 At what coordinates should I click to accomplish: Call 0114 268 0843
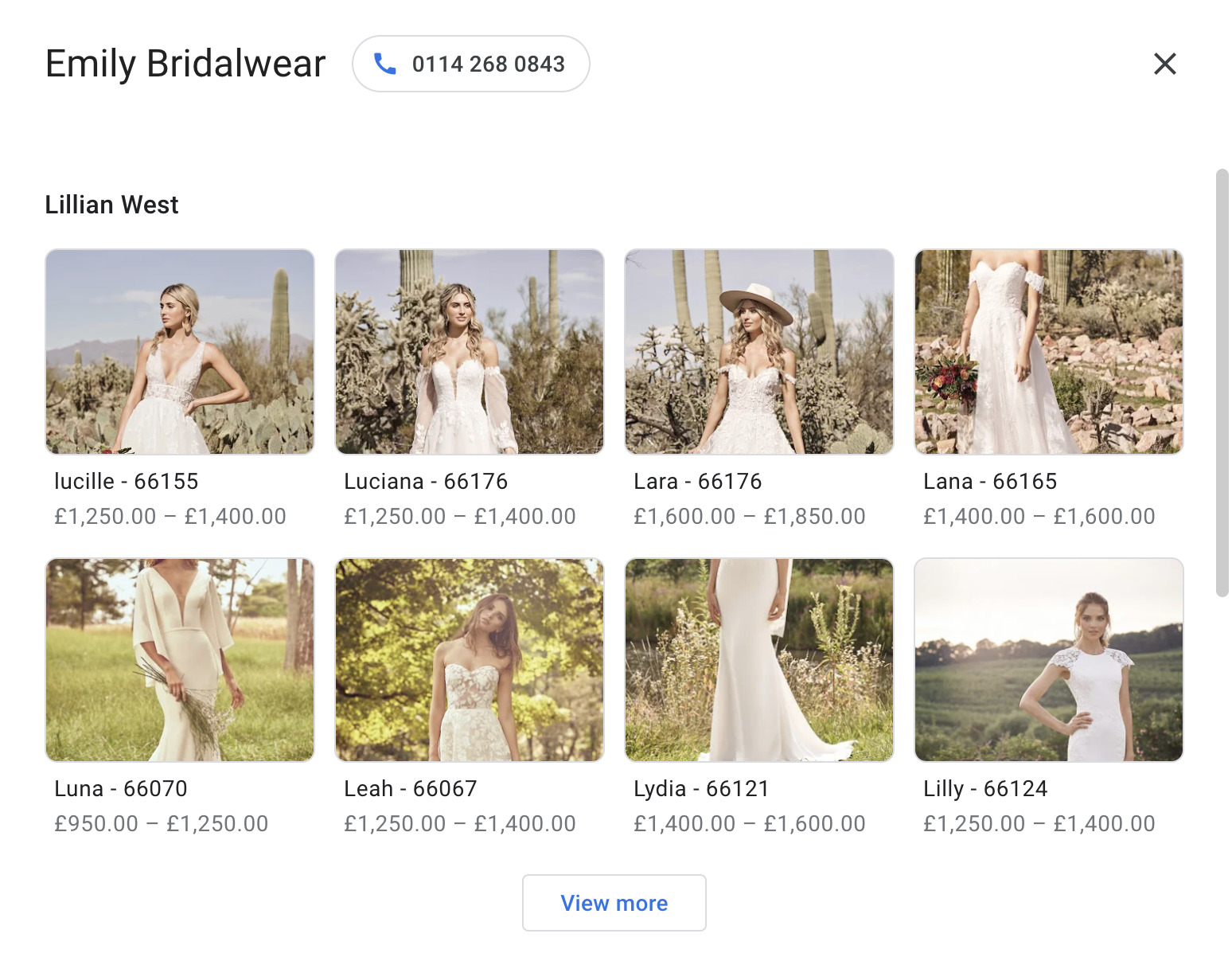[471, 64]
